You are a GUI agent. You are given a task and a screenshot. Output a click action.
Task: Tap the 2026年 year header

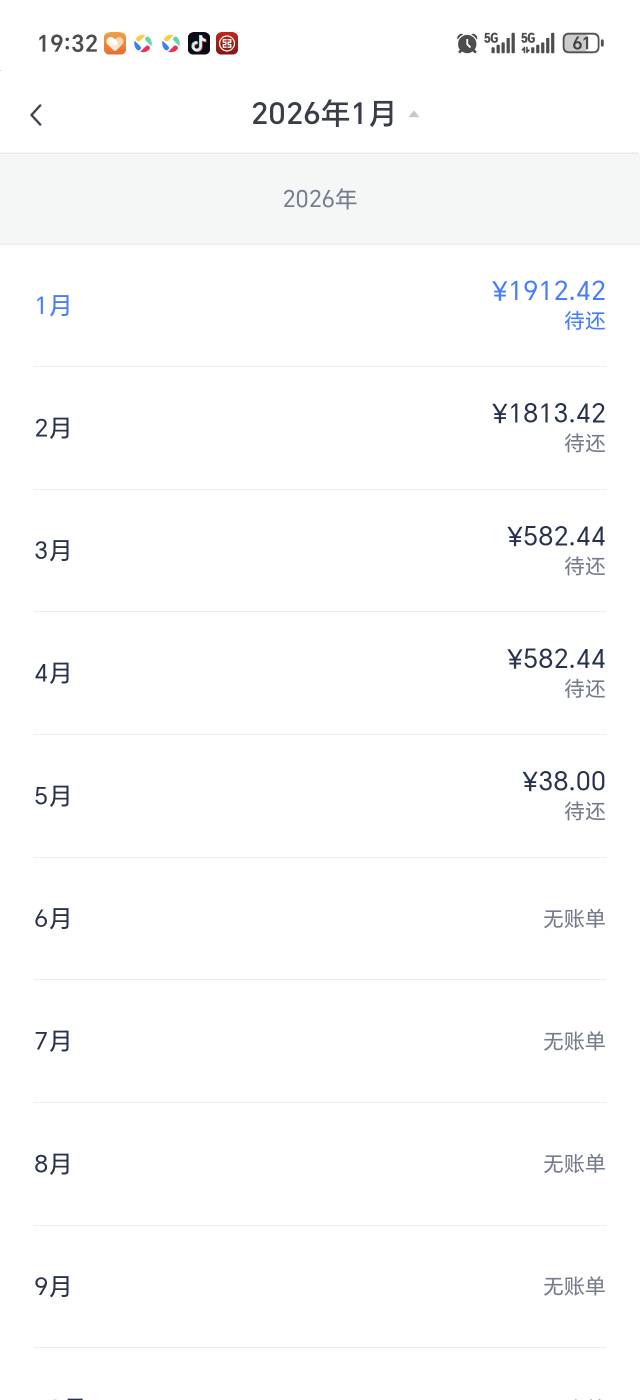pyautogui.click(x=320, y=199)
